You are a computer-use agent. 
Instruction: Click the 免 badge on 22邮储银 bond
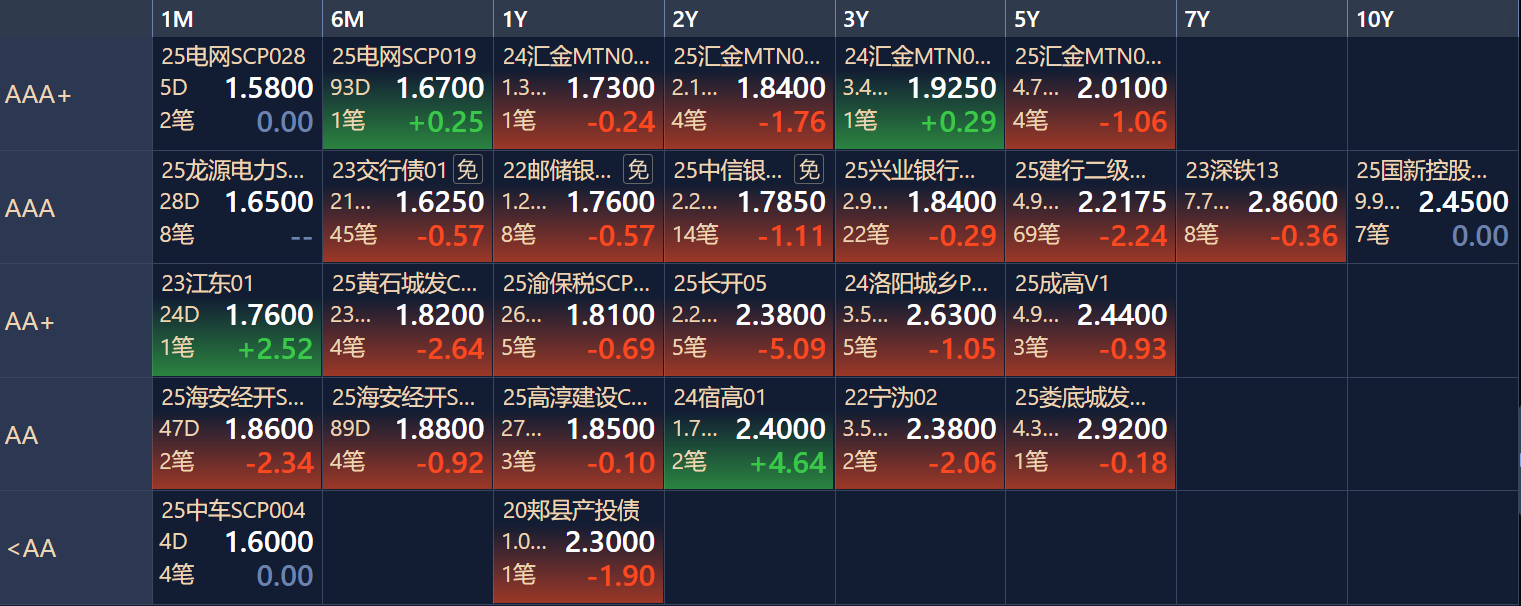pos(638,170)
